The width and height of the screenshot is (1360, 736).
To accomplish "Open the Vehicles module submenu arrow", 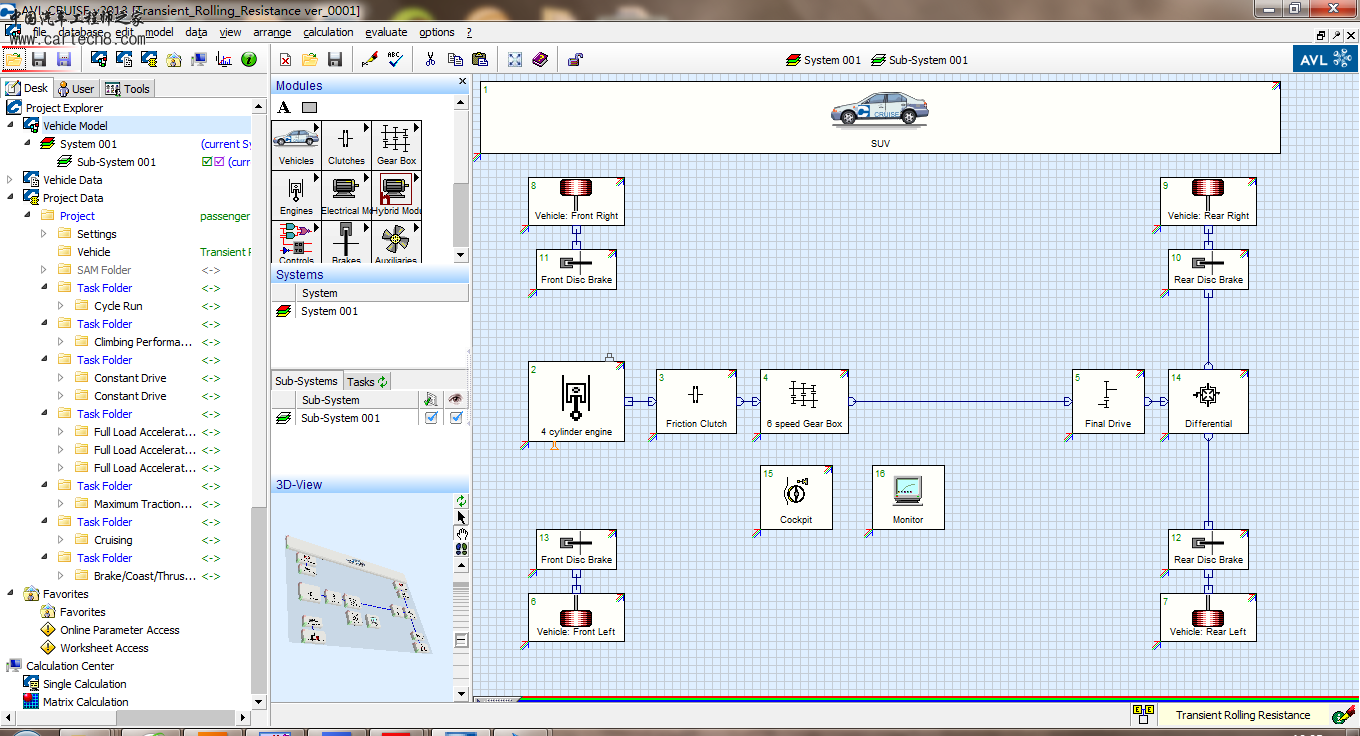I will click(316, 127).
